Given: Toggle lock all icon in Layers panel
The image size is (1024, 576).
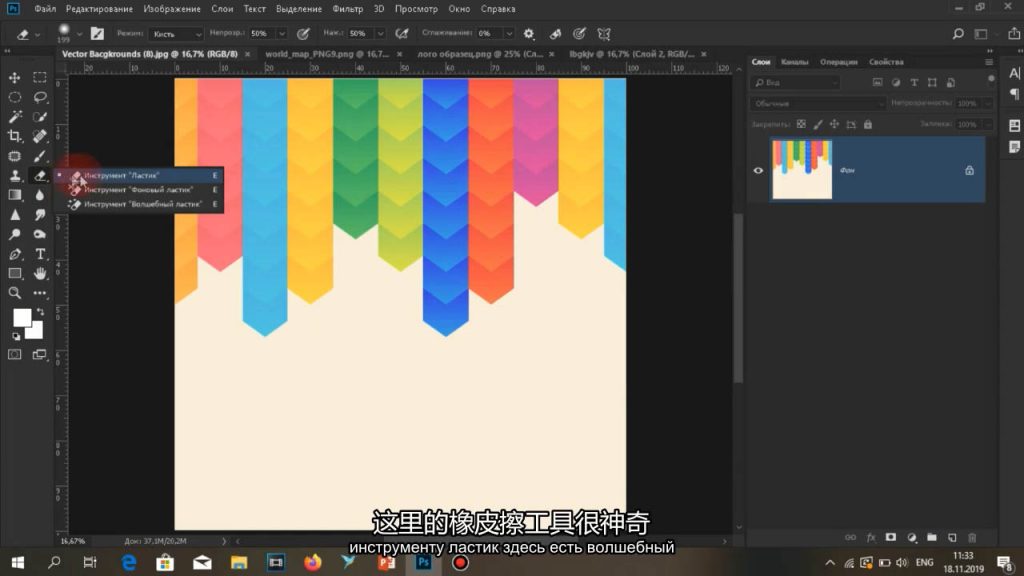Looking at the screenshot, I should point(866,124).
